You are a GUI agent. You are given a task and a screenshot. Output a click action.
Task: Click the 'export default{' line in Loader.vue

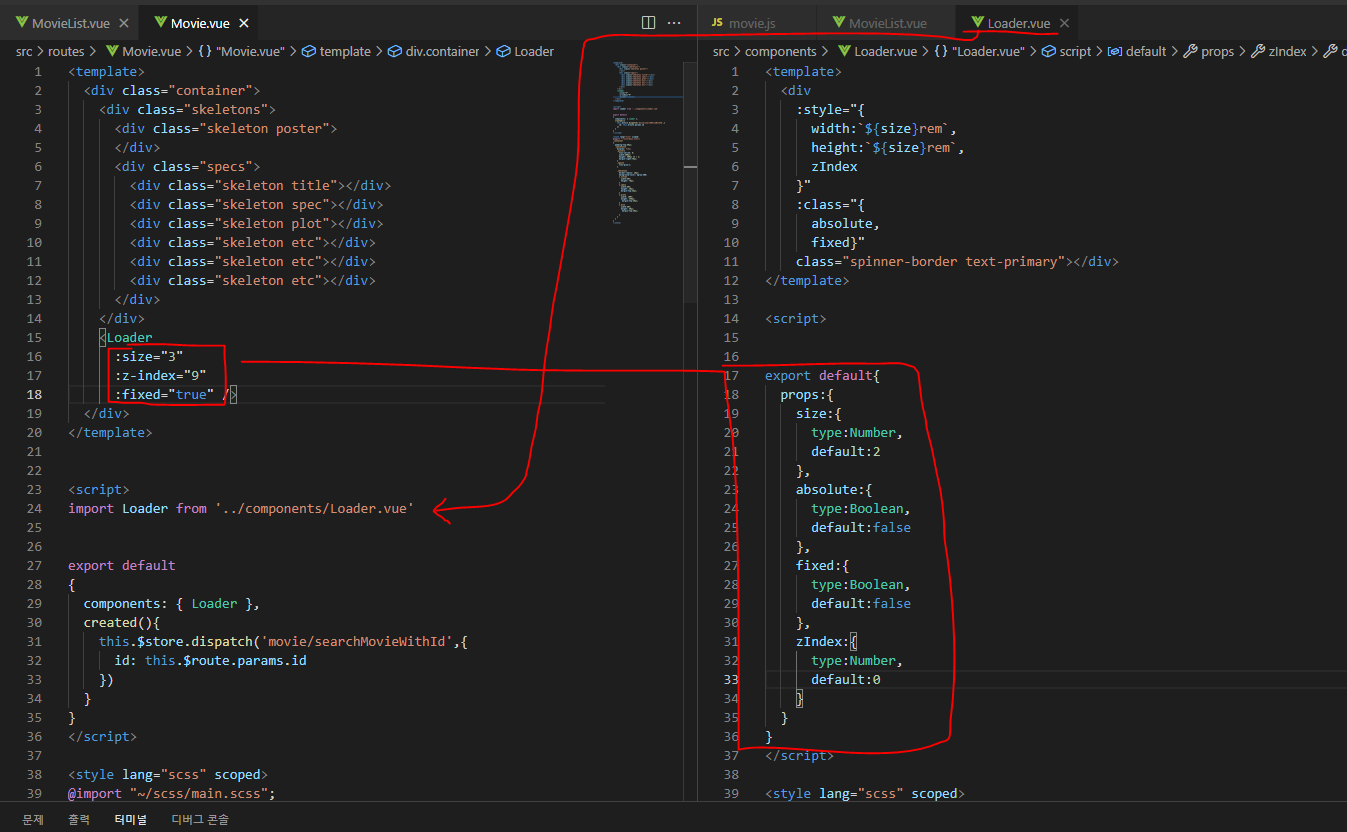pos(822,375)
